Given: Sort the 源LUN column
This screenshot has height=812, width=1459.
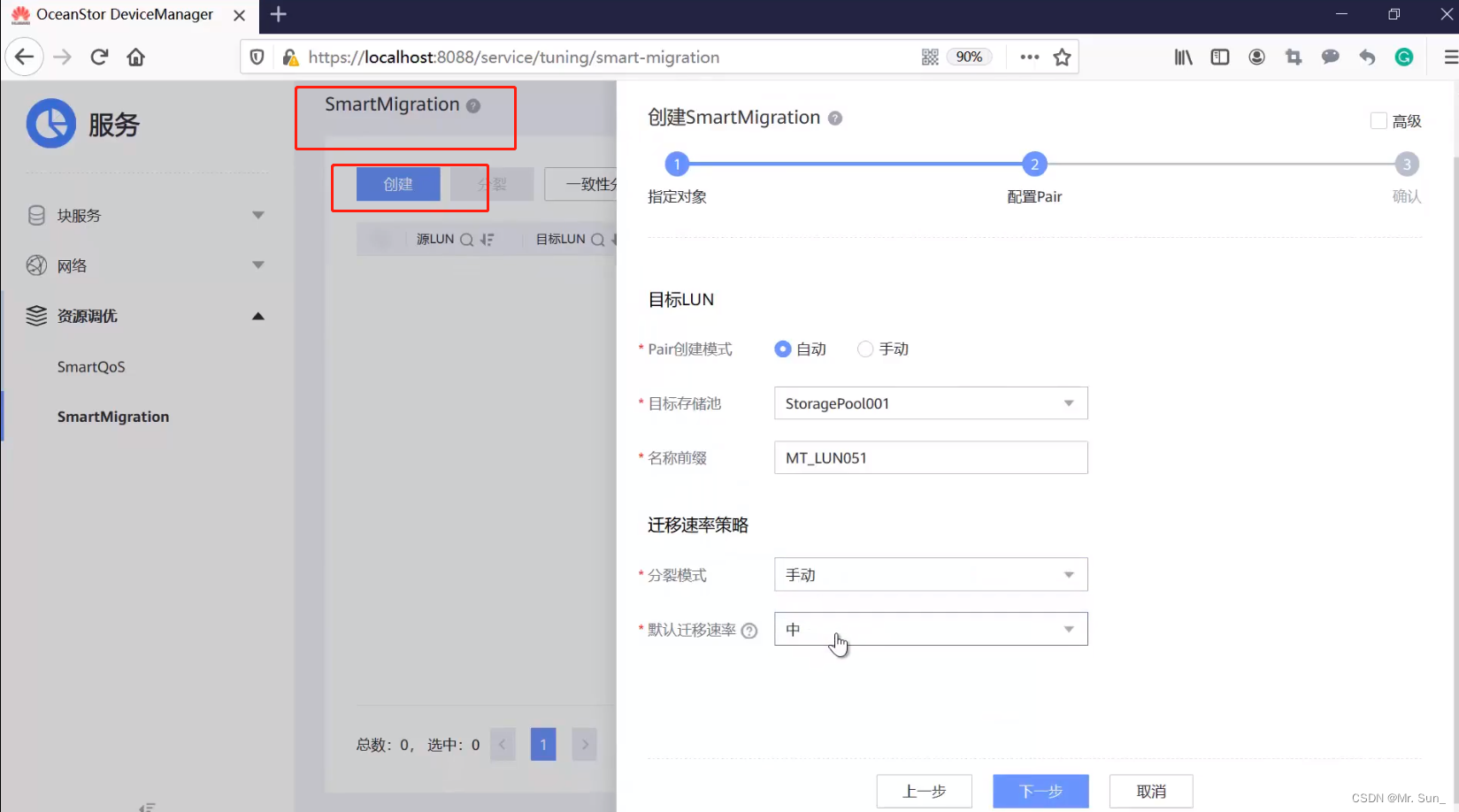Looking at the screenshot, I should click(x=487, y=240).
